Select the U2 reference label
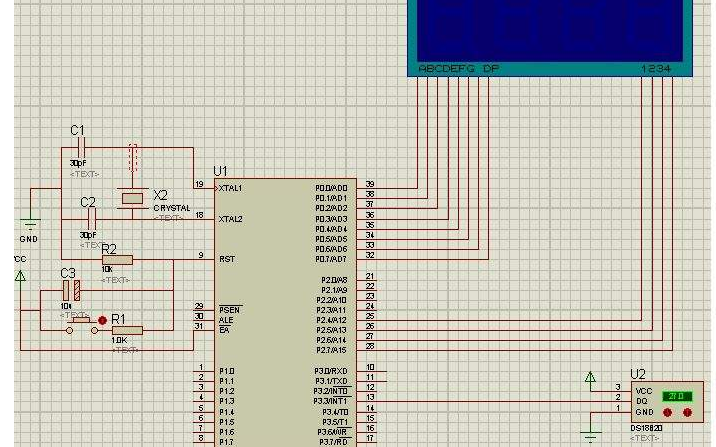 (x=638, y=374)
